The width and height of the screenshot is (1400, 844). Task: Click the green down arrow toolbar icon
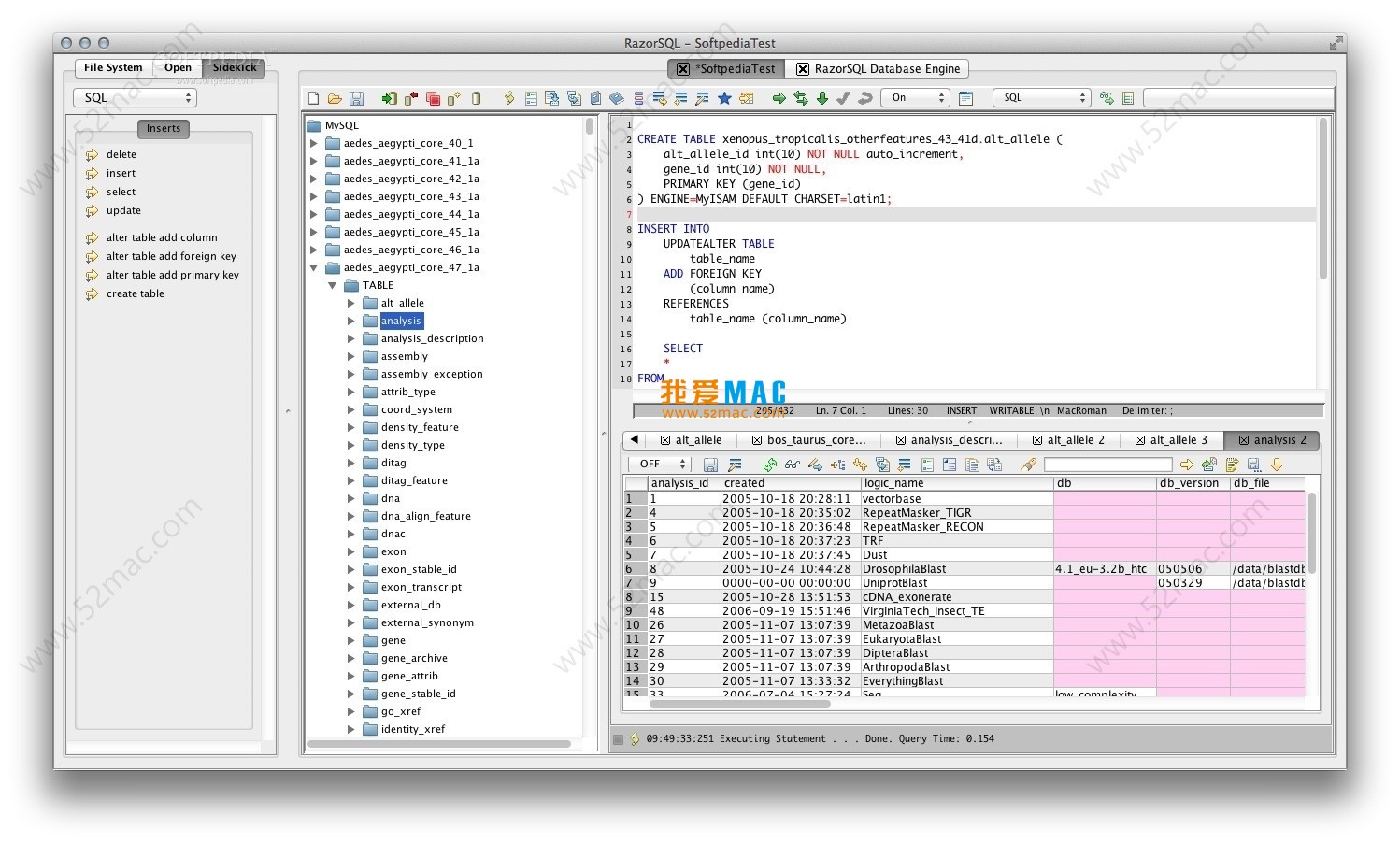(822, 98)
